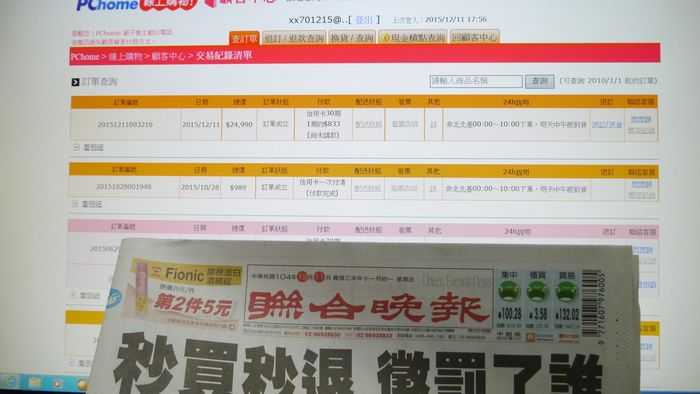Open 配送狀態 link for order 20151211003216
This screenshot has height=394, width=700.
(x=368, y=124)
